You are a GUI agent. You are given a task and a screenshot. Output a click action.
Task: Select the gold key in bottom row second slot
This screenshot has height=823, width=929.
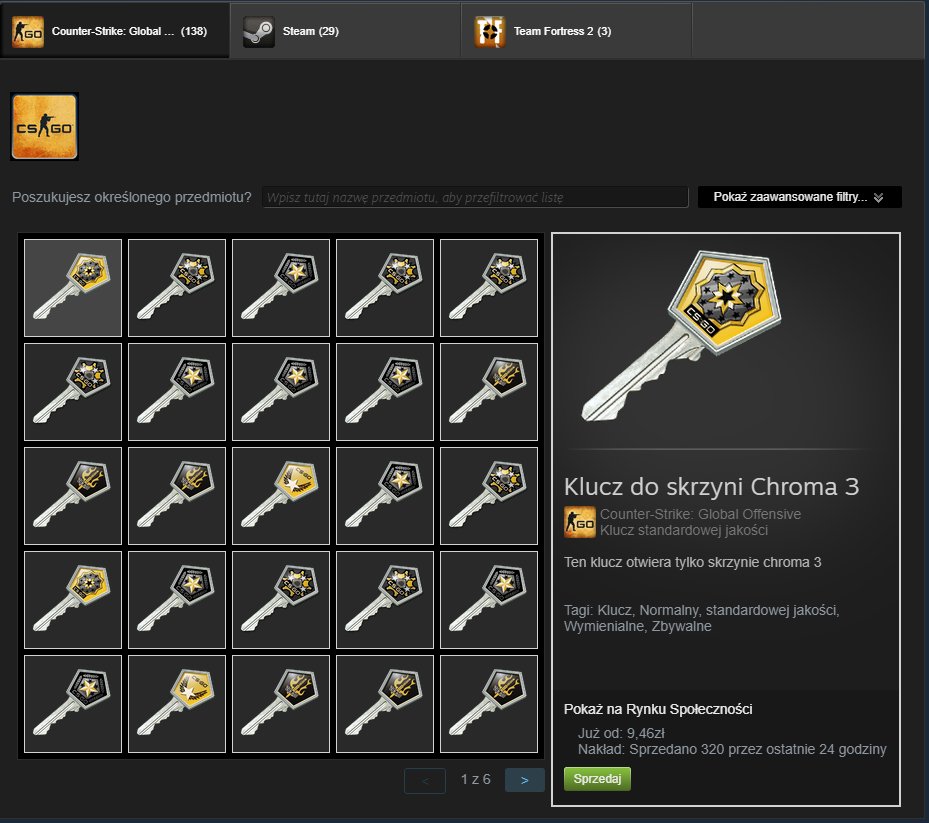coord(177,704)
